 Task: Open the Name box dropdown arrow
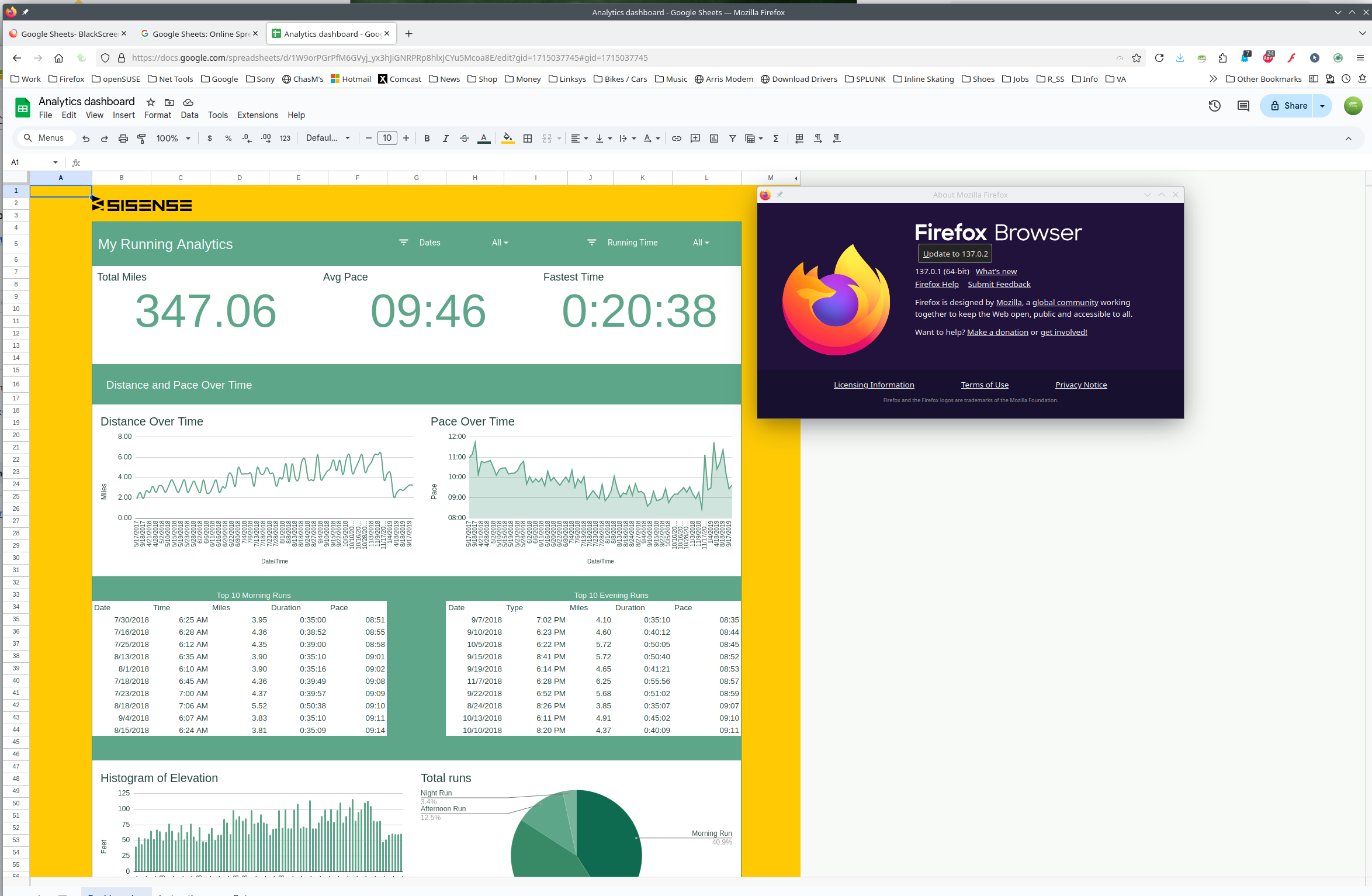tap(56, 162)
